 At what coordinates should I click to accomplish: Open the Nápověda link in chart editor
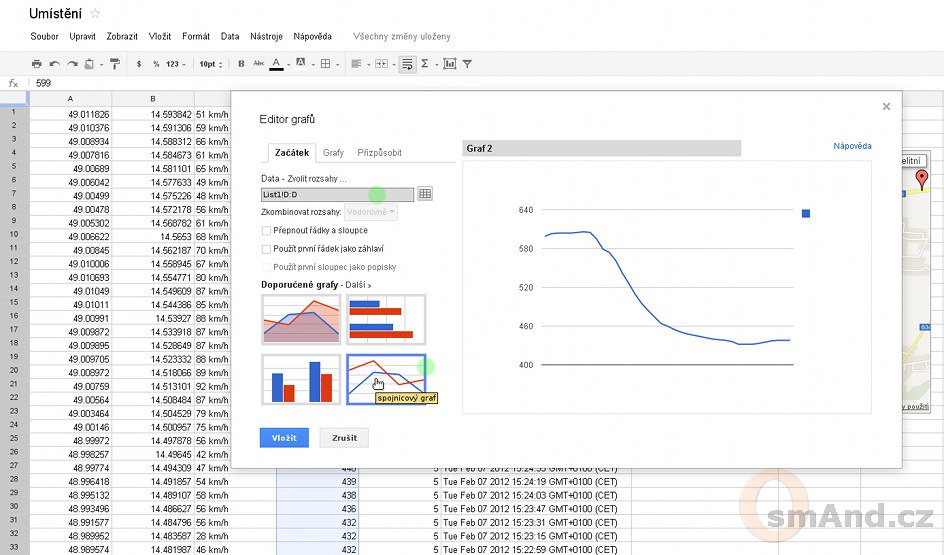[852, 146]
